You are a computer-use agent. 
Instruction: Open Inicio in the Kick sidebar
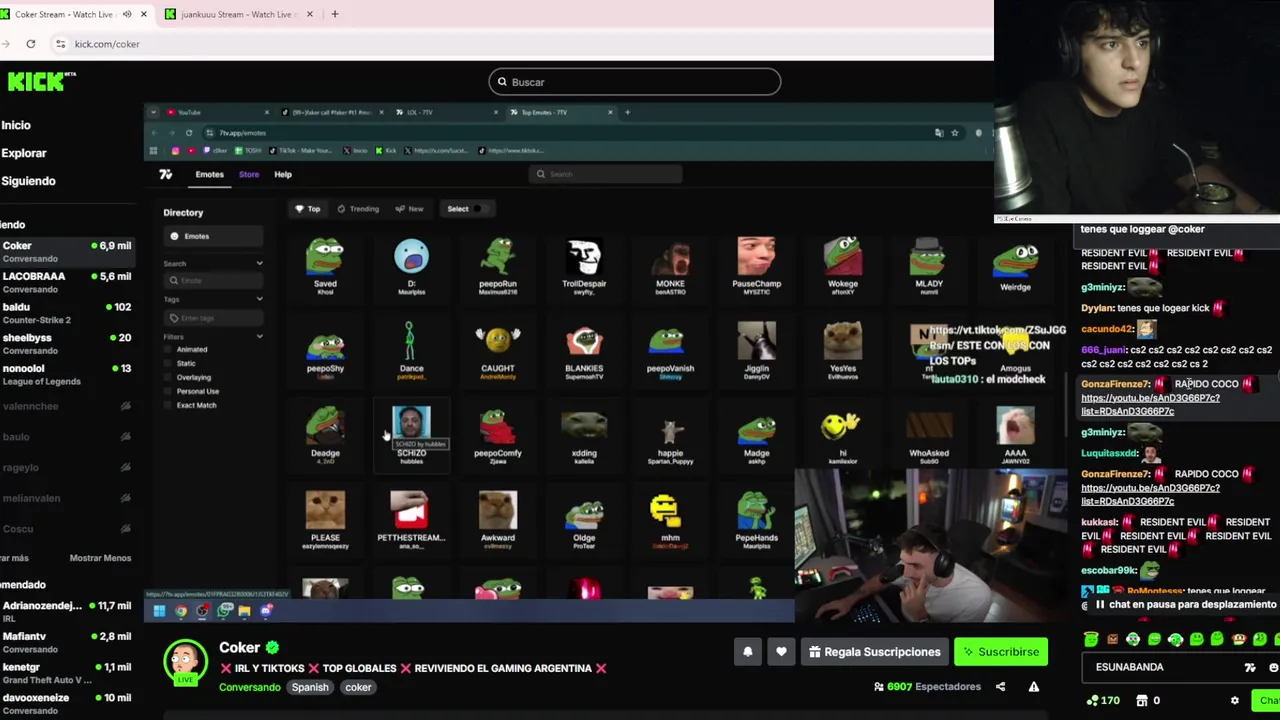tap(16, 125)
